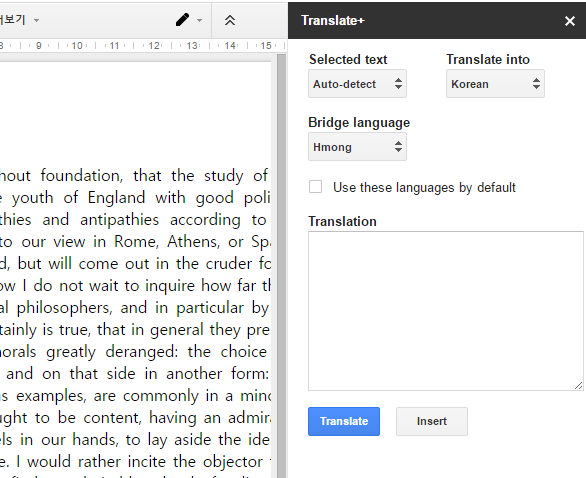The width and height of the screenshot is (586, 478).
Task: Enable Use these languages by default
Action: coord(315,186)
